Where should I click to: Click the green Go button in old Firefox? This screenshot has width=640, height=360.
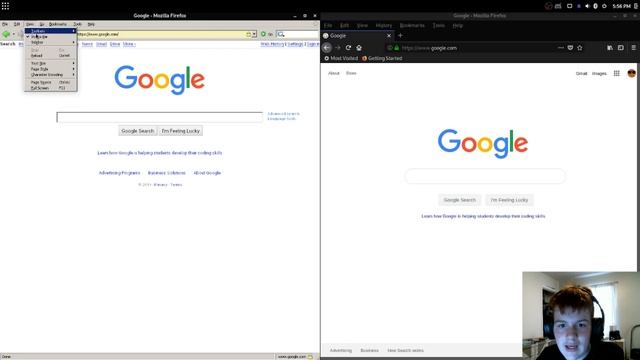click(267, 34)
